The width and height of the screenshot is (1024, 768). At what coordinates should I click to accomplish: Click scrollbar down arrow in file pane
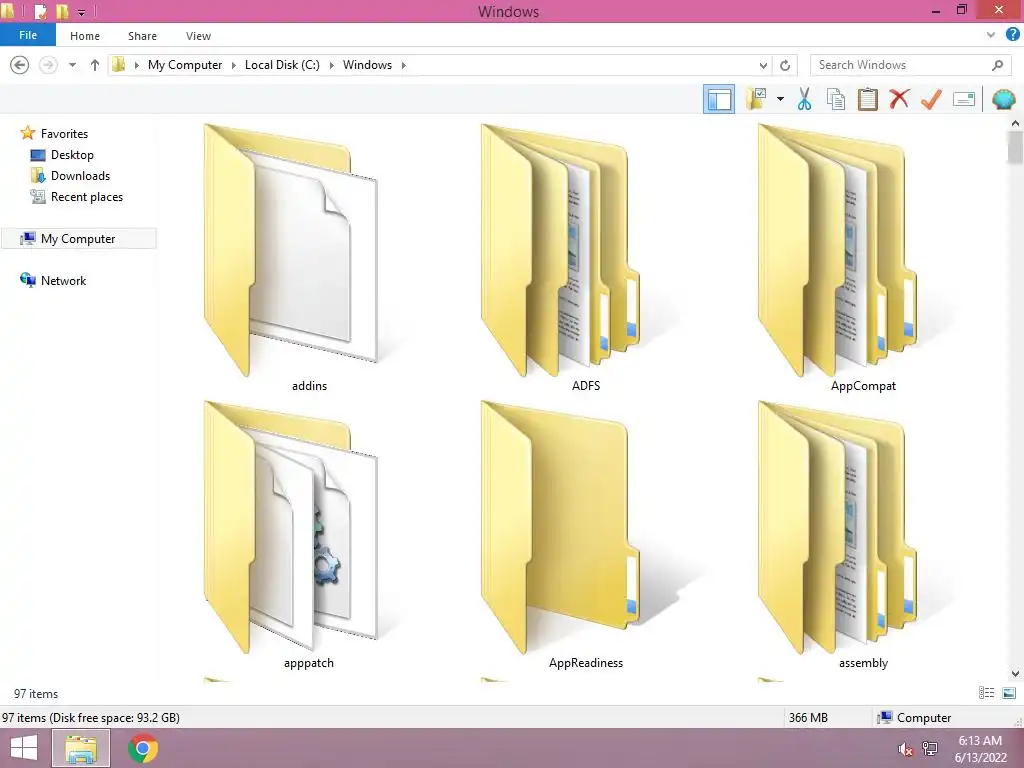pyautogui.click(x=1015, y=673)
